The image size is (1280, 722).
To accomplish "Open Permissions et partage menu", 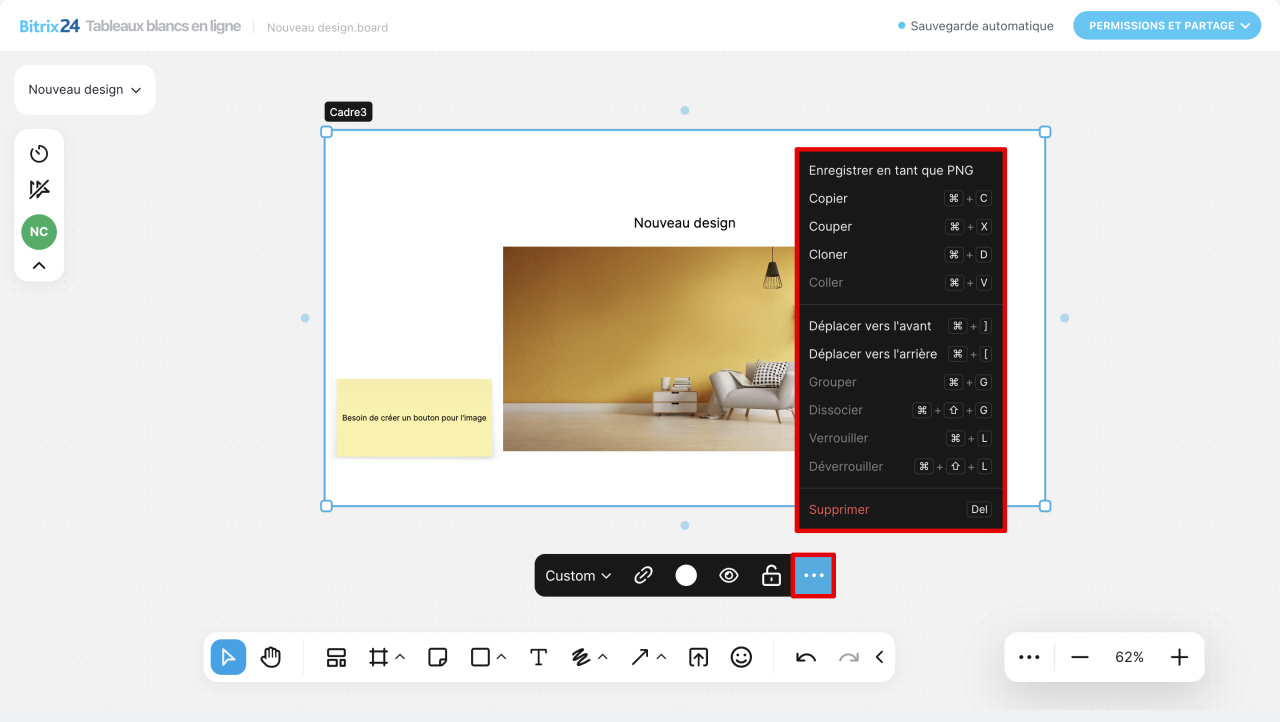I will coord(1166,25).
